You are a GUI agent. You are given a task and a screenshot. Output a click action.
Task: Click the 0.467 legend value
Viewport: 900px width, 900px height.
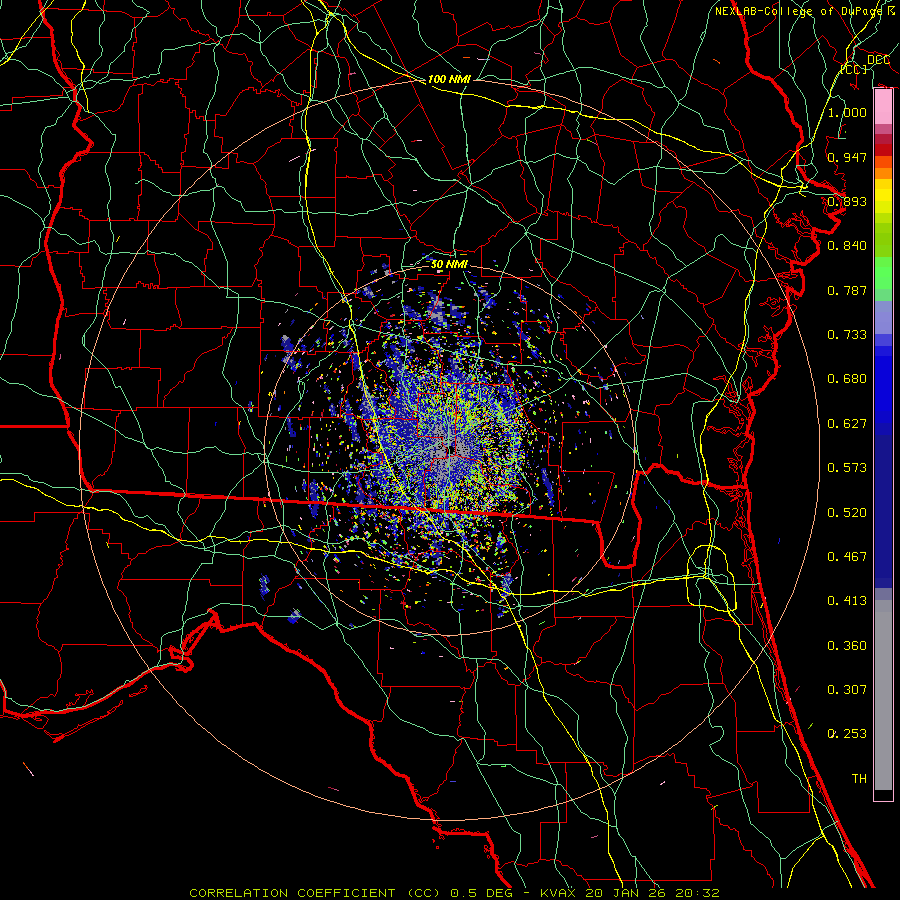coord(847,557)
